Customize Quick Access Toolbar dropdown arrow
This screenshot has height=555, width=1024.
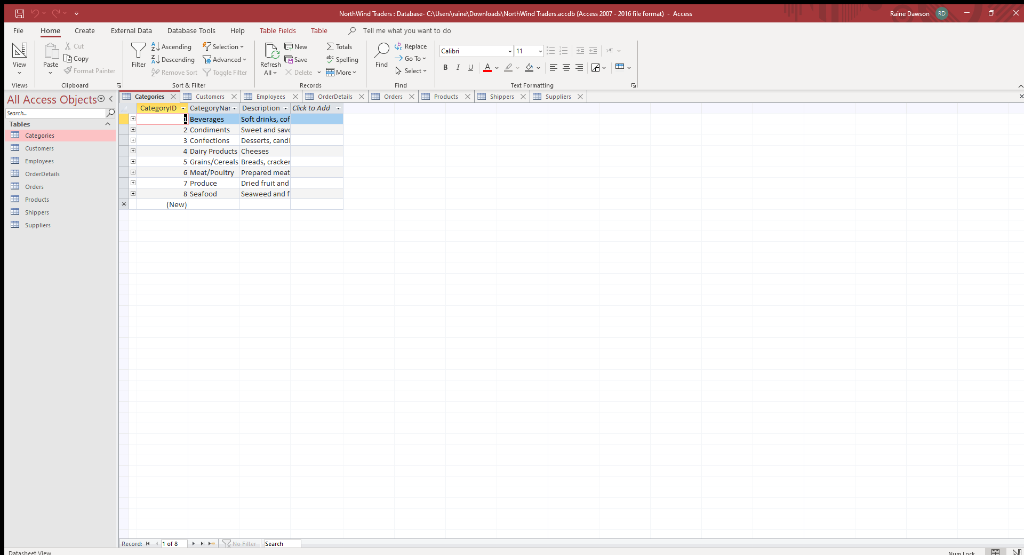click(76, 13)
